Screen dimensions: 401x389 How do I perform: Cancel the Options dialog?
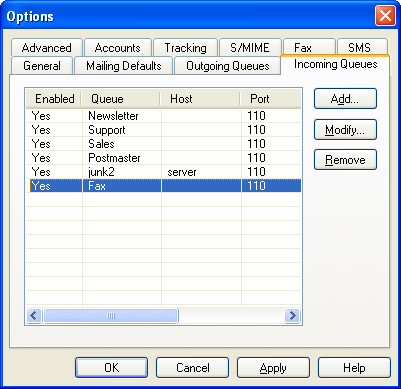(x=192, y=368)
